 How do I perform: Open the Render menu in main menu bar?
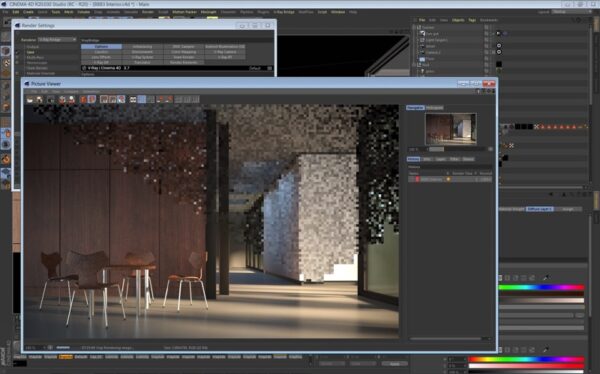coord(148,12)
